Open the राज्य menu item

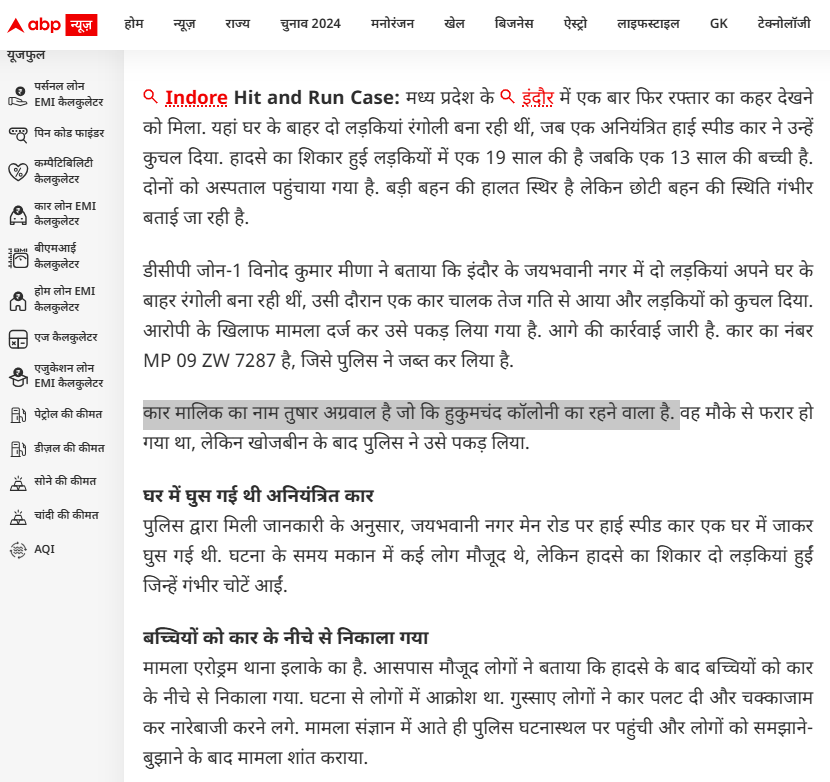237,24
